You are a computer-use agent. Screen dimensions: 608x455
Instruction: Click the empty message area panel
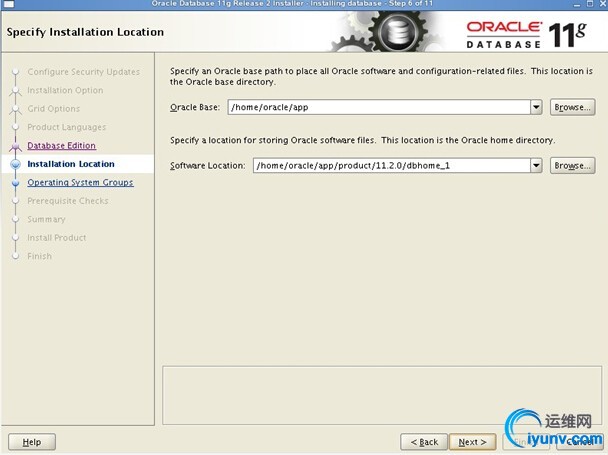[382, 395]
